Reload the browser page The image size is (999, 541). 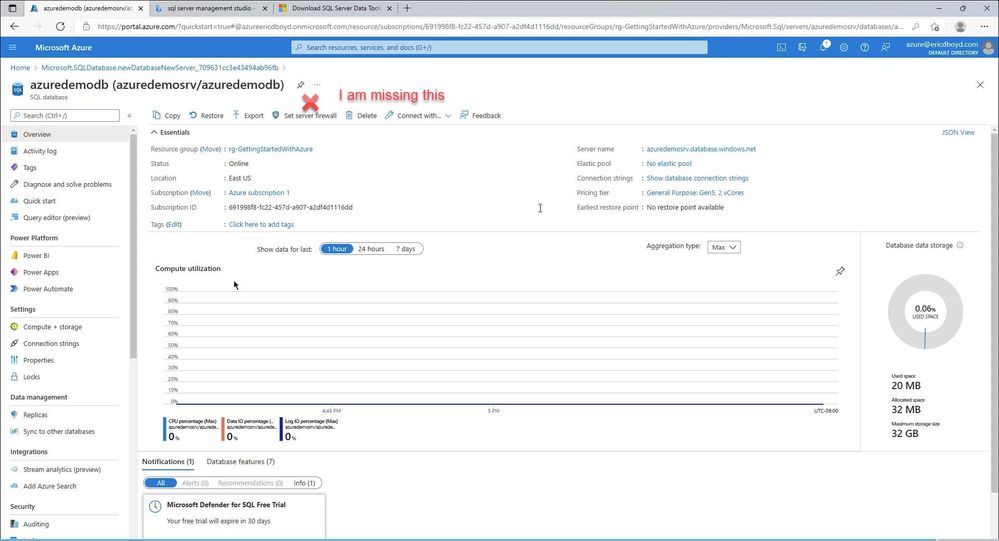pyautogui.click(x=60, y=26)
